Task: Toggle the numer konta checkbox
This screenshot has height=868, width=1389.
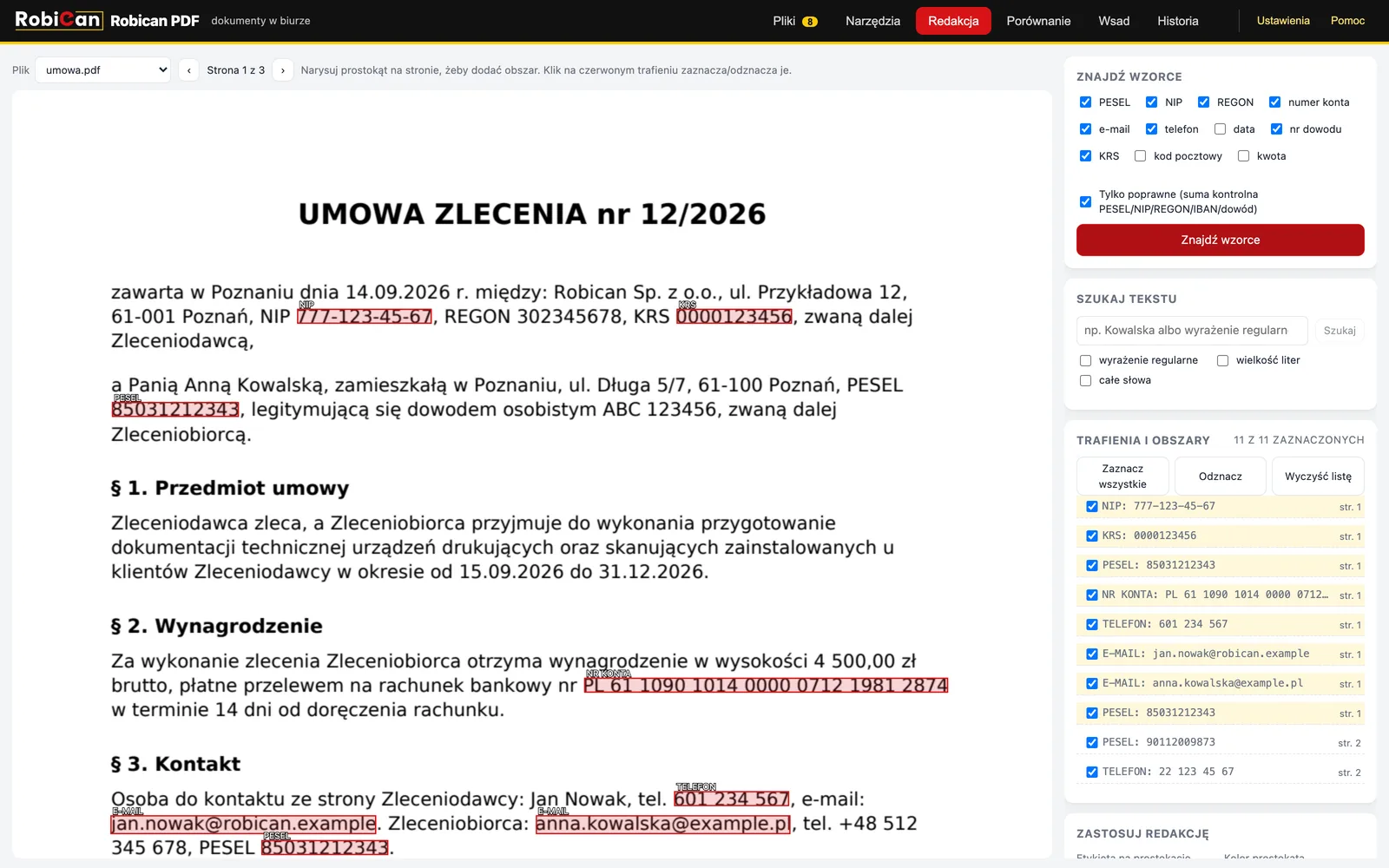Action: click(x=1274, y=102)
